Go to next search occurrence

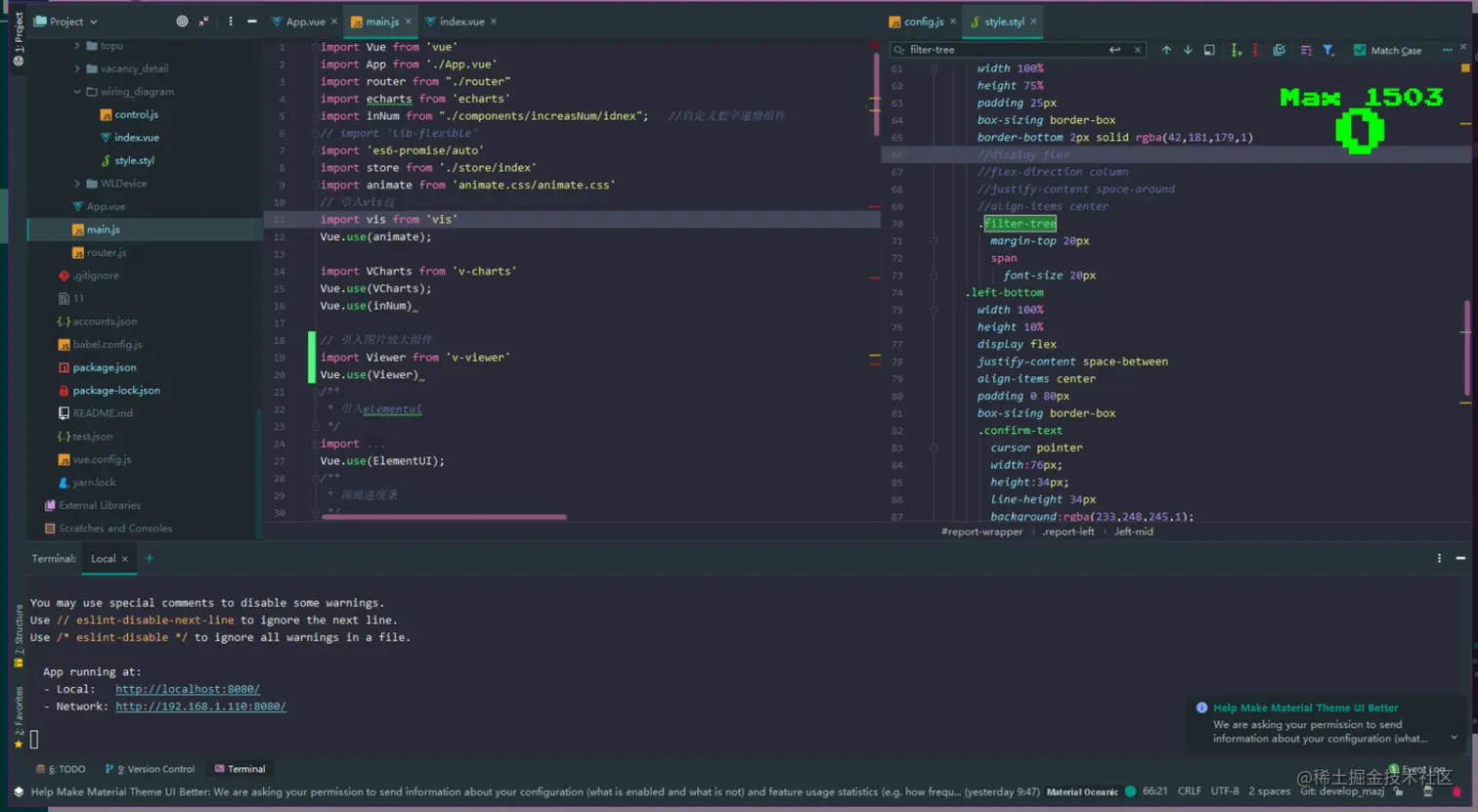pyautogui.click(x=1188, y=50)
